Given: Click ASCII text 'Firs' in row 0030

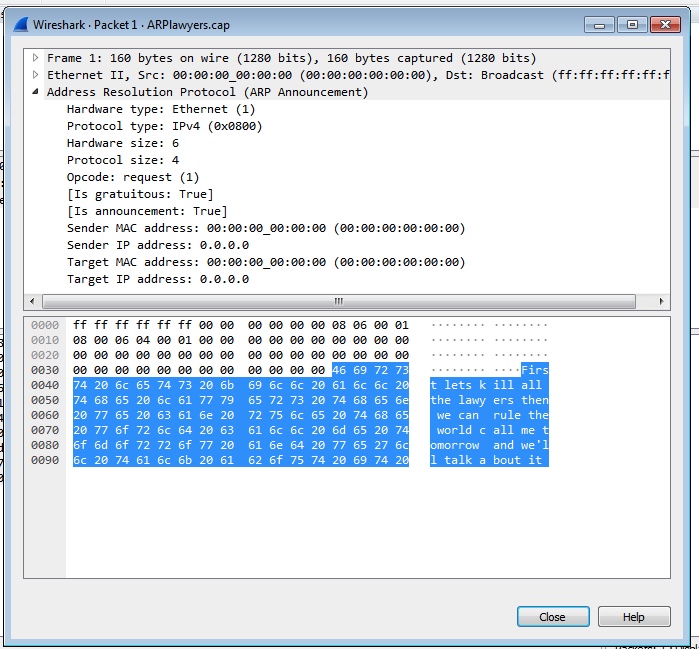Looking at the screenshot, I should [535, 370].
